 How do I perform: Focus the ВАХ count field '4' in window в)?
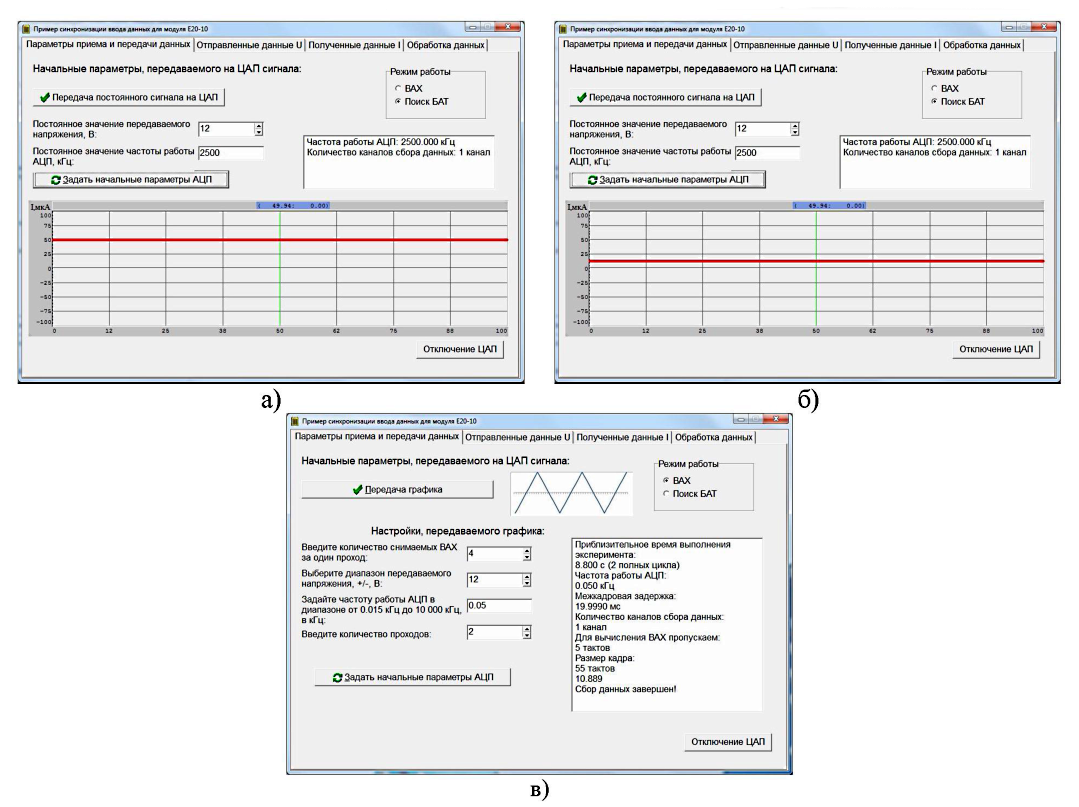click(494, 554)
